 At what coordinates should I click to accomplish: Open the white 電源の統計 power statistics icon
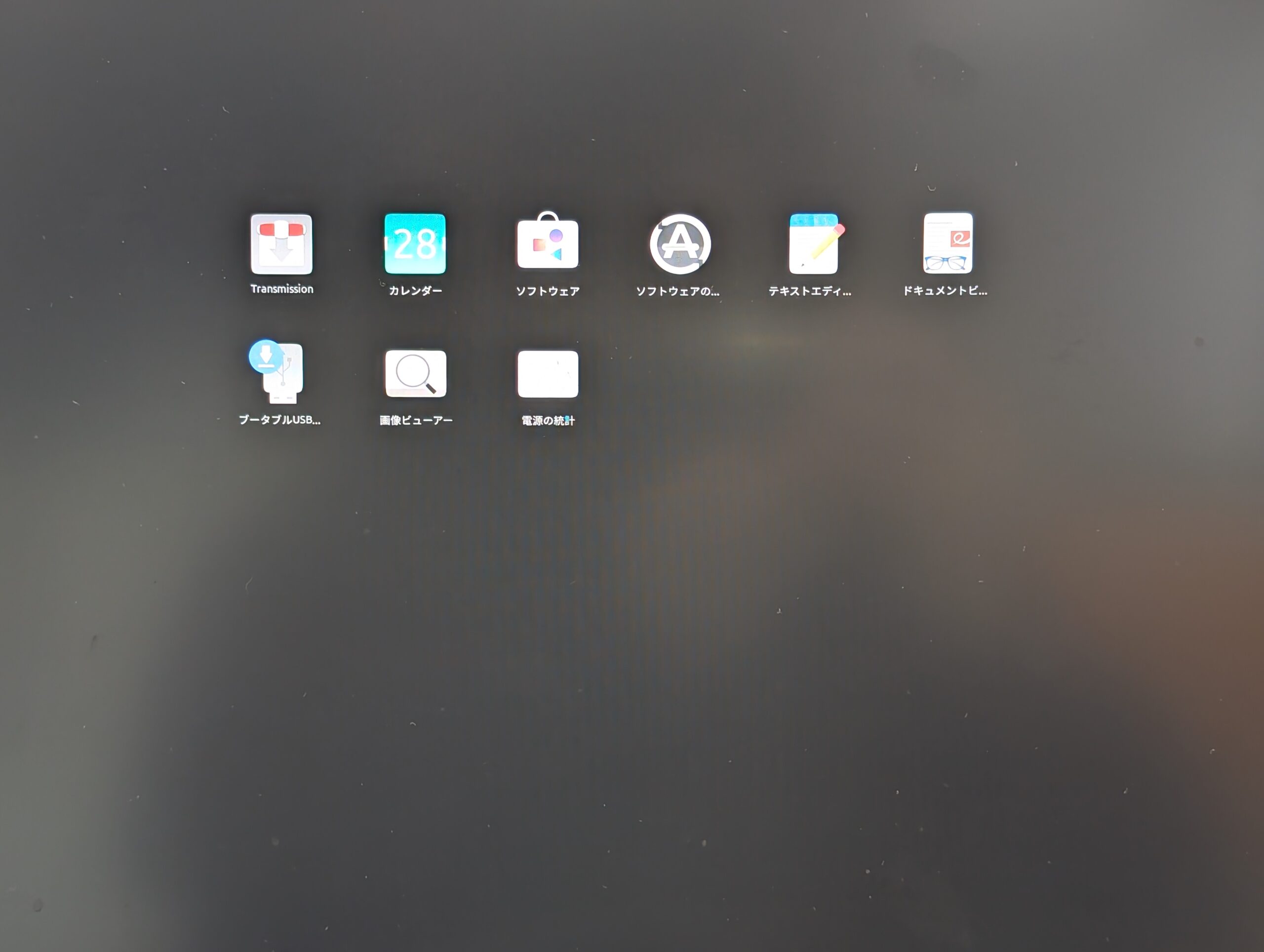(x=548, y=374)
